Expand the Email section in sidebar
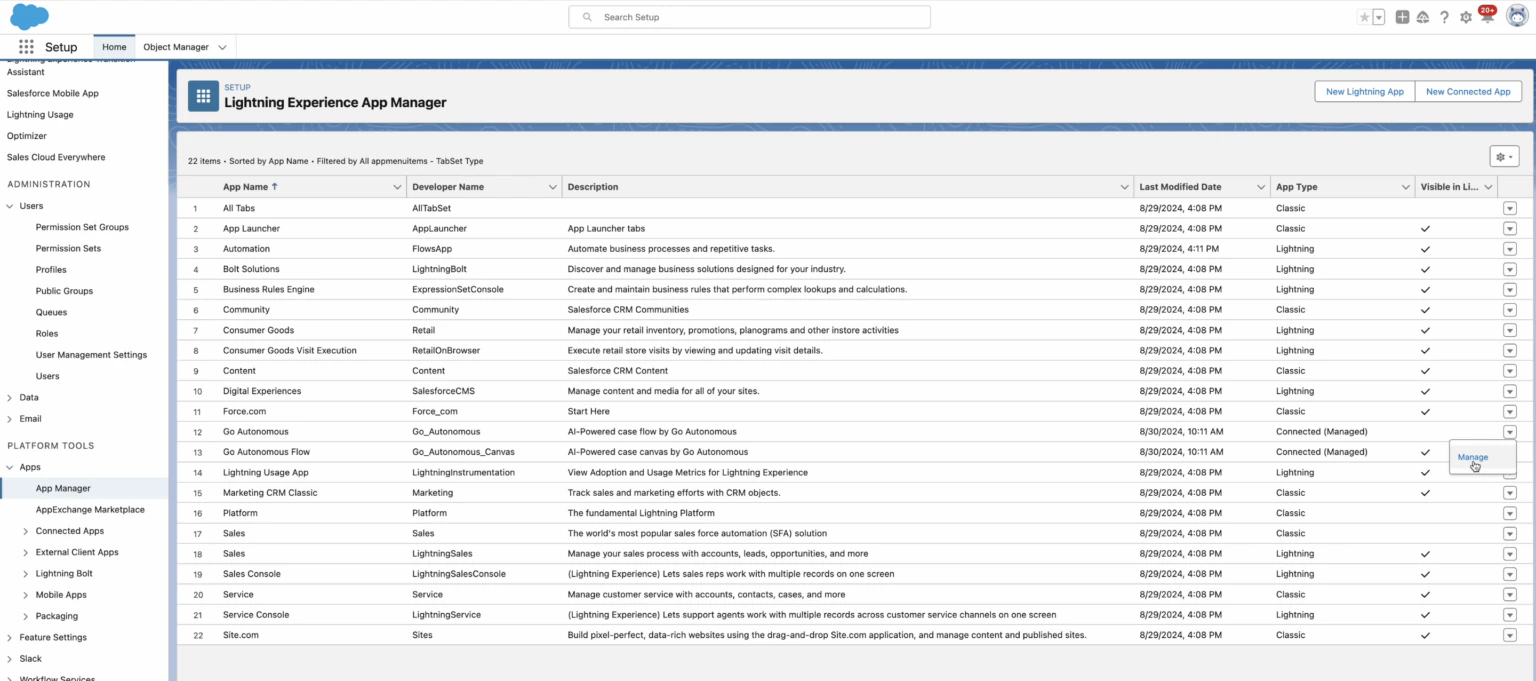Screen dimensions: 1536x681 click(x=10, y=419)
